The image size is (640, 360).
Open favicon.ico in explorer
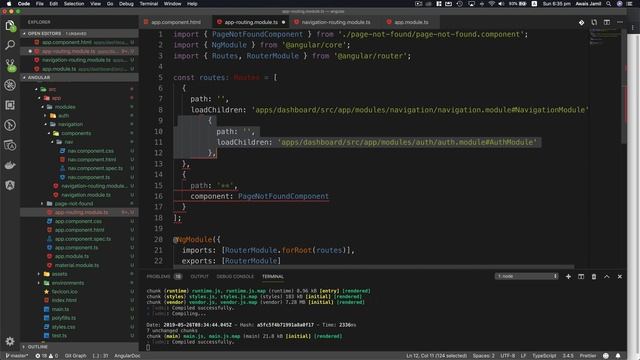tap(64, 291)
